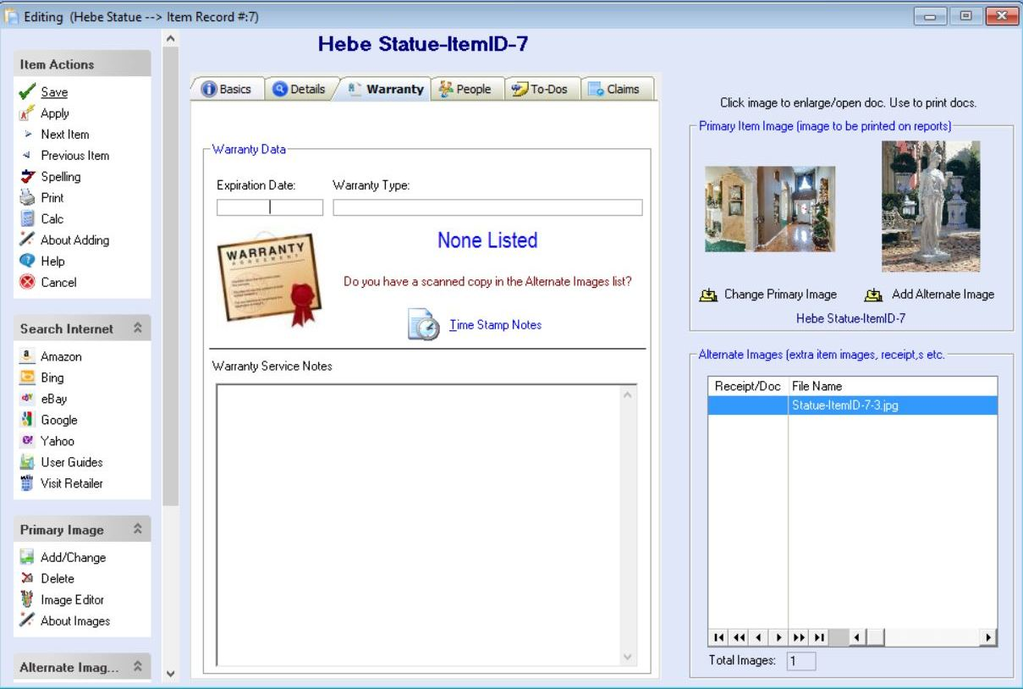This screenshot has width=1023, height=689.
Task: Click the Receipt/Doc column header
Action: click(x=748, y=386)
